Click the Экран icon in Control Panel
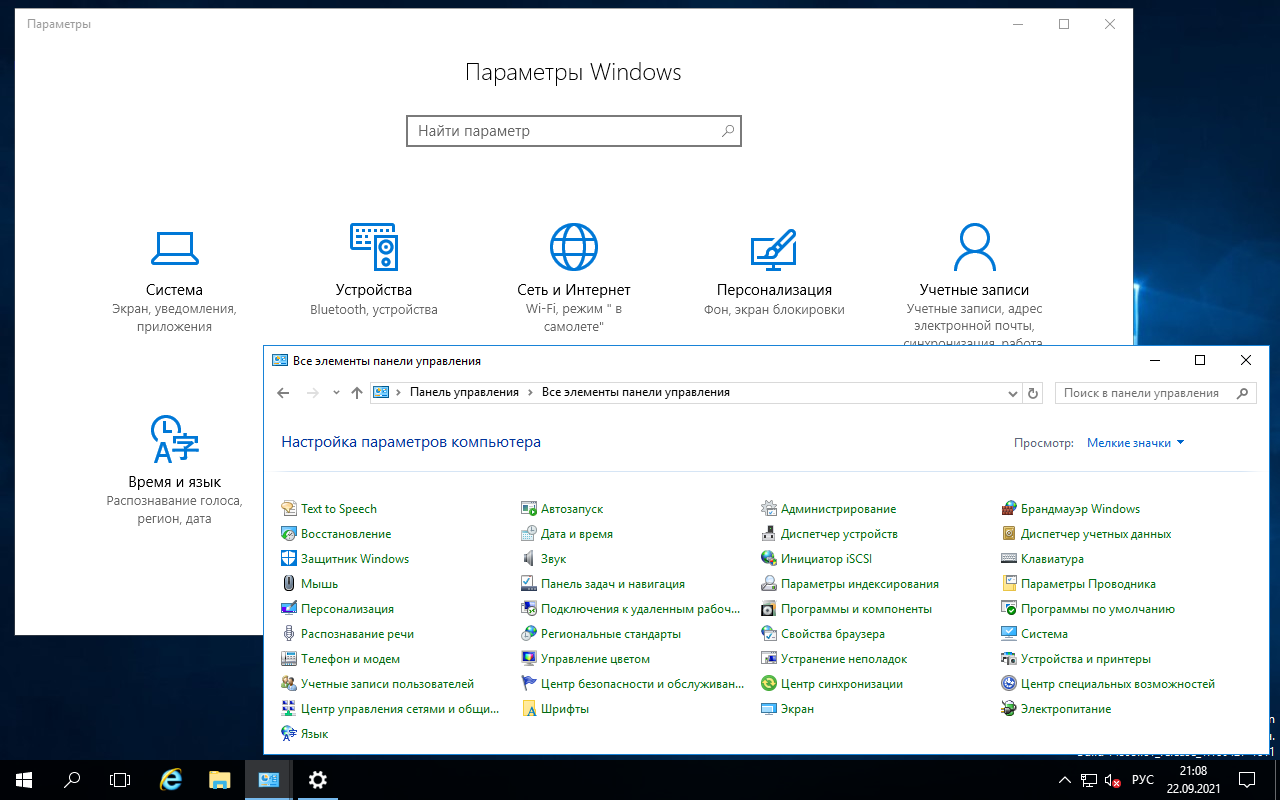This screenshot has height=800, width=1280. point(769,709)
